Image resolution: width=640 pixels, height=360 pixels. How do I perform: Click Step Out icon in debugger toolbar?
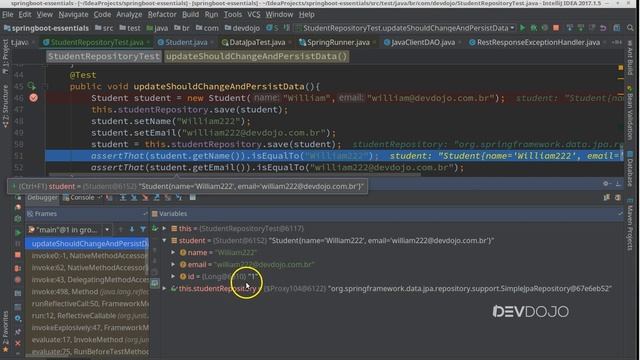pos(156,198)
